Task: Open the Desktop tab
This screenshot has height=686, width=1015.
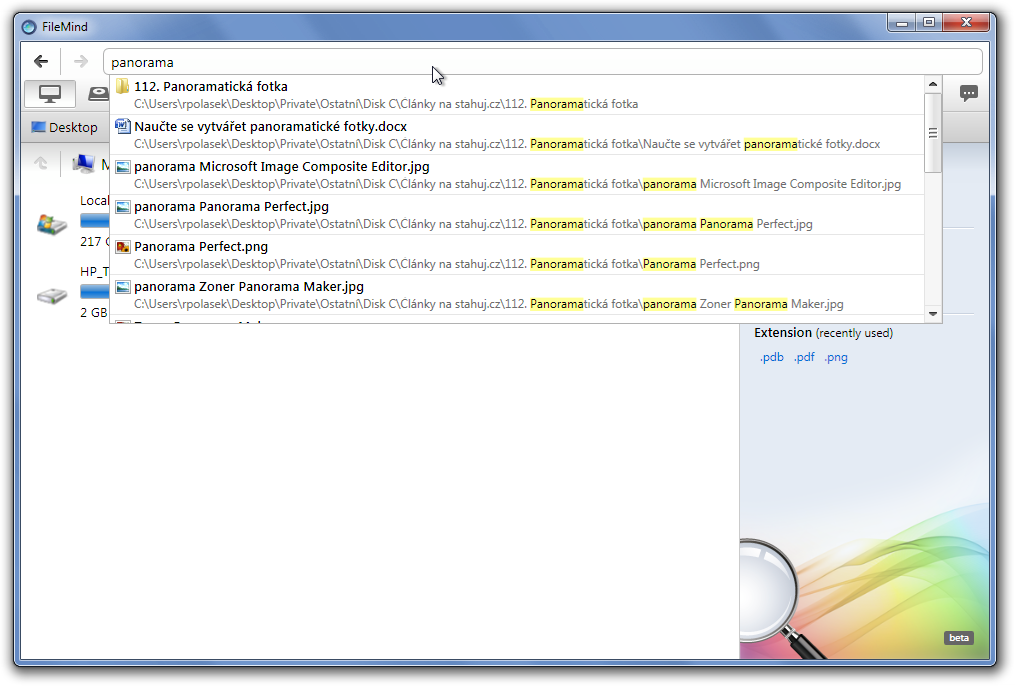Action: pyautogui.click(x=64, y=127)
